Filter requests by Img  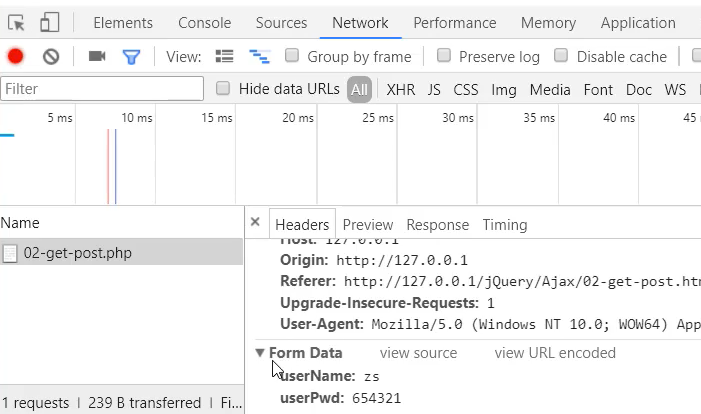coord(504,90)
